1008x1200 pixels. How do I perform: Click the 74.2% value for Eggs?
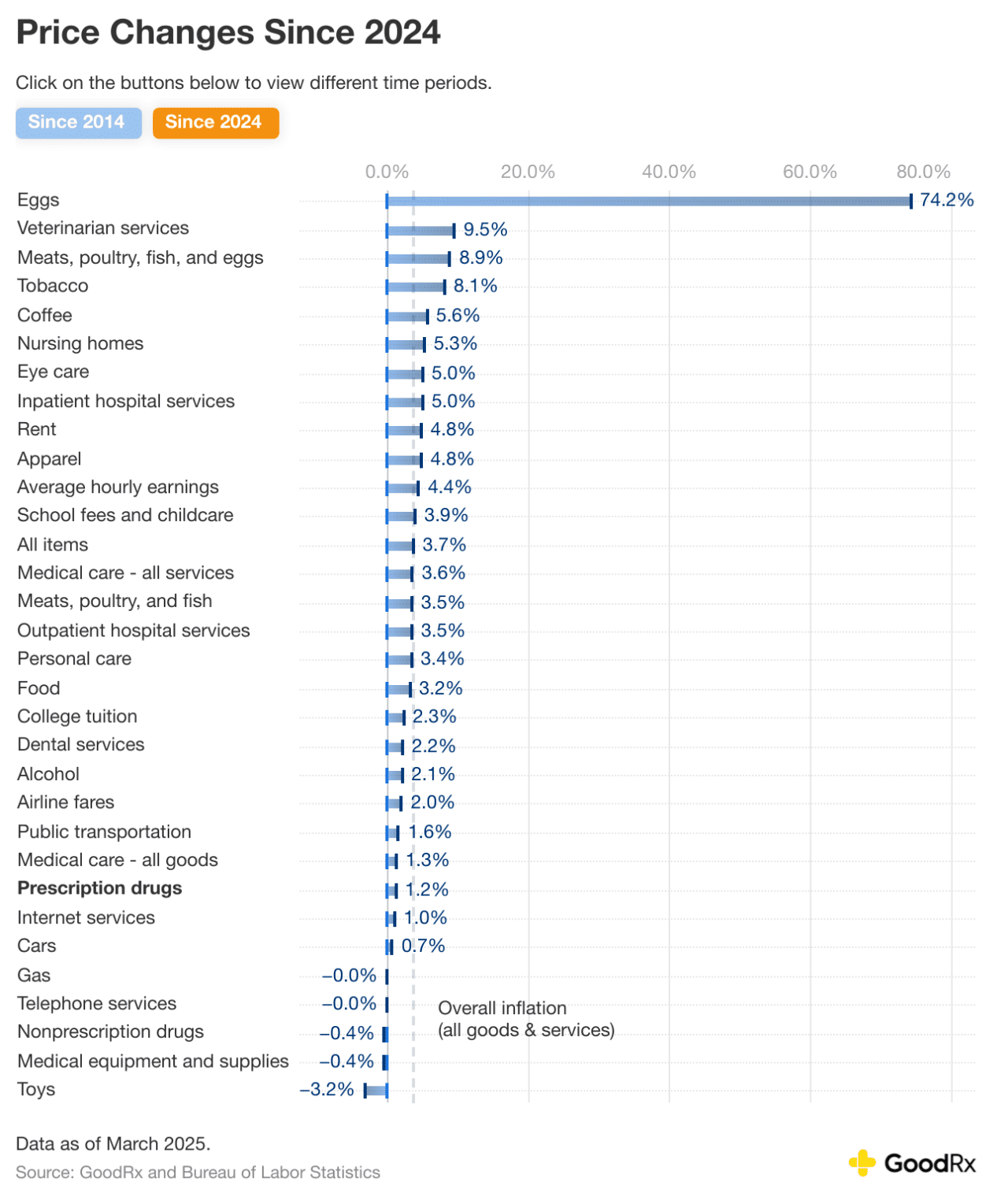coord(947,199)
